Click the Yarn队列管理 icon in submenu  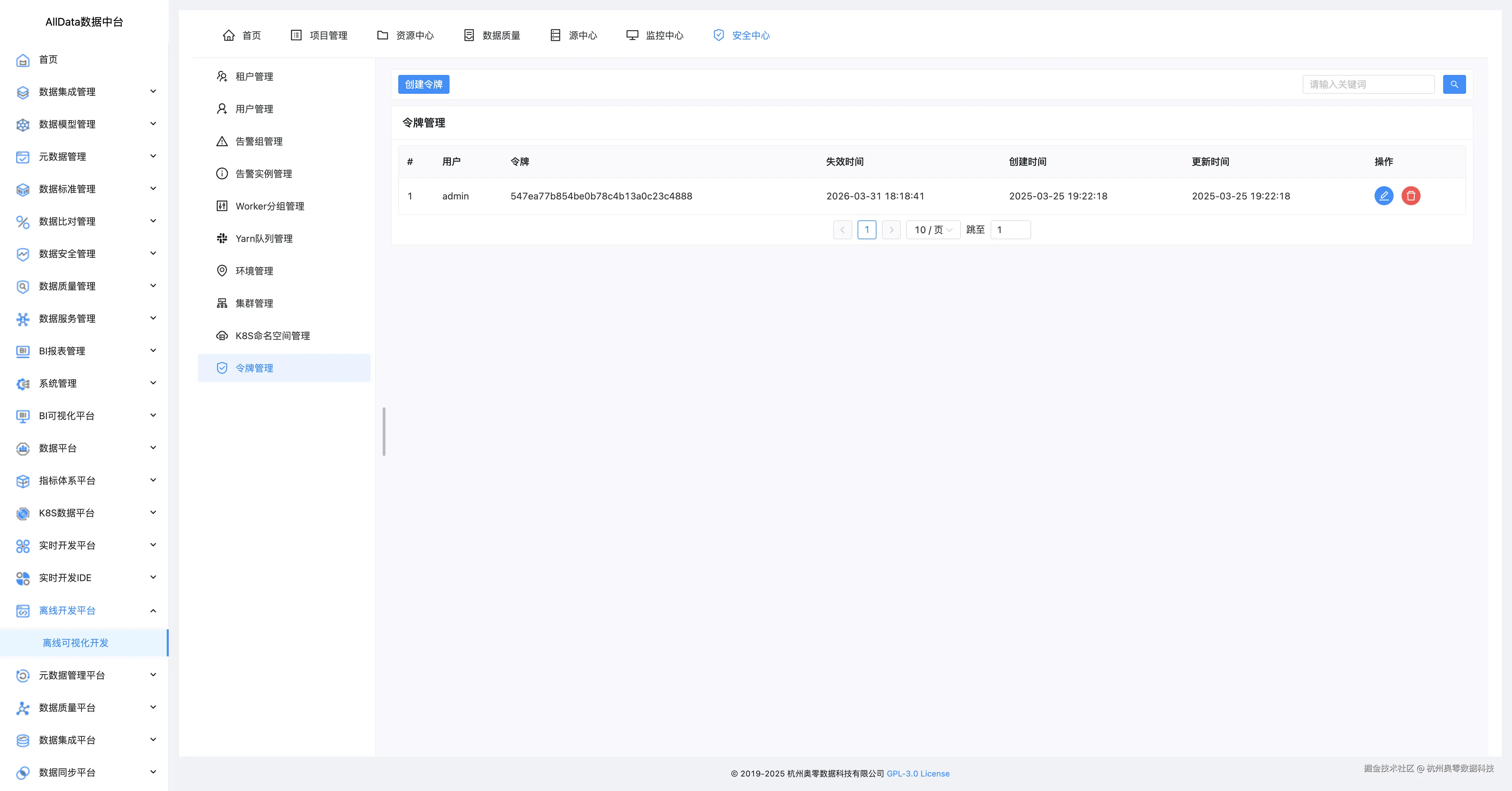coord(222,238)
